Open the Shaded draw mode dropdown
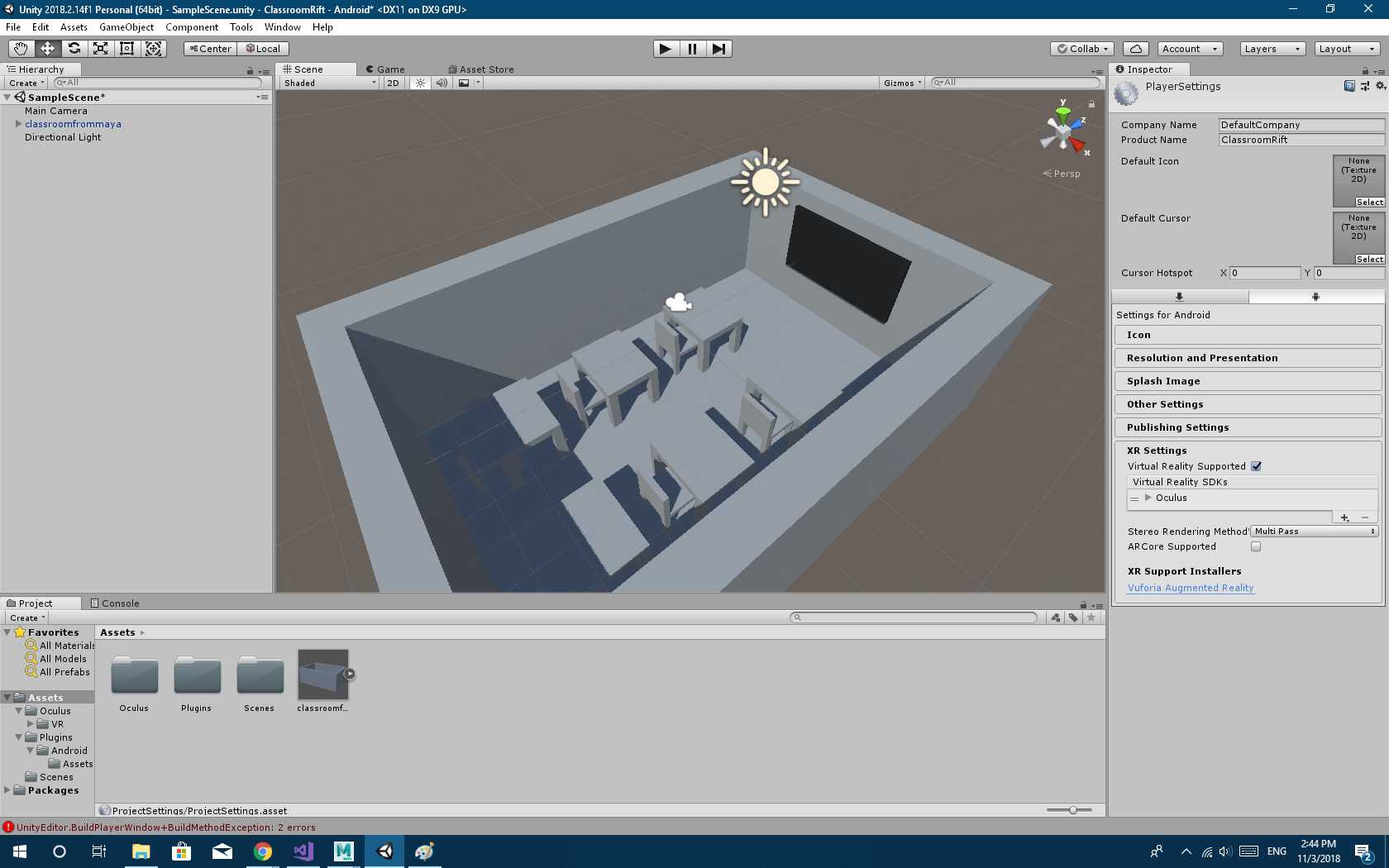The height and width of the screenshot is (868, 1389). point(329,83)
